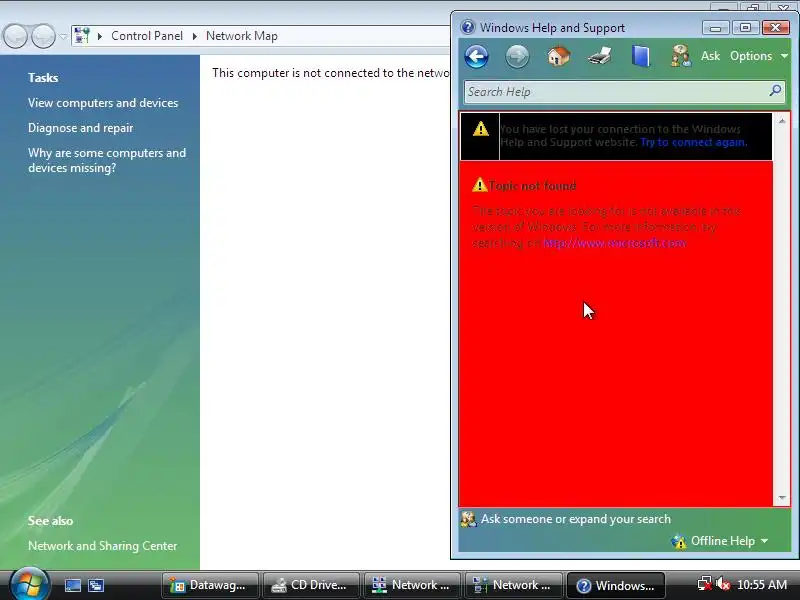The image size is (800, 600).
Task: Click the Search Help text field
Action: 616,92
